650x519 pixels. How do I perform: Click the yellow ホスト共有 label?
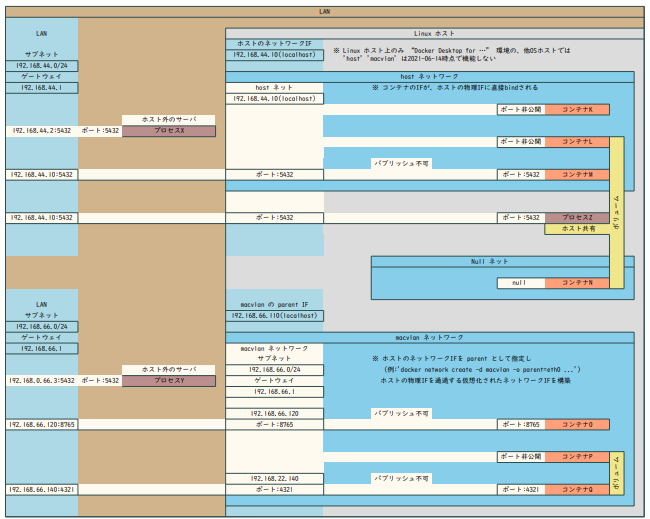click(x=579, y=229)
